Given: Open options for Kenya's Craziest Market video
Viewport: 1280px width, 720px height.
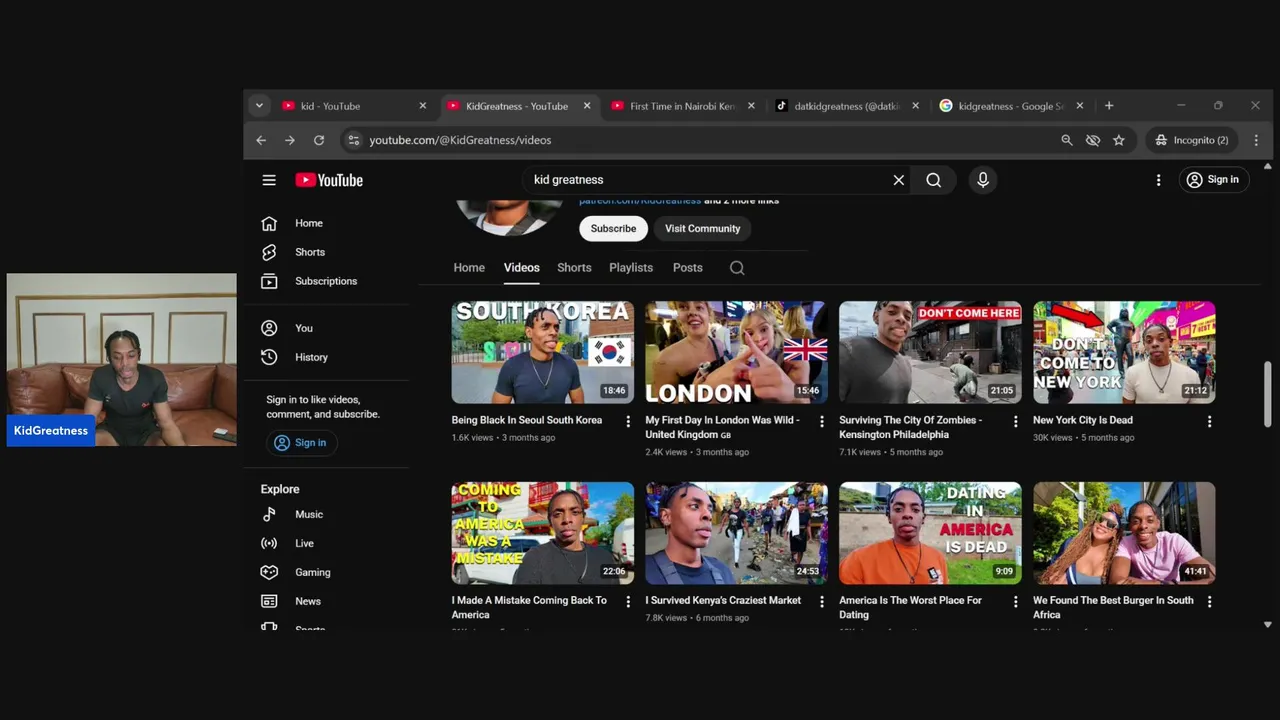Looking at the screenshot, I should click(822, 602).
